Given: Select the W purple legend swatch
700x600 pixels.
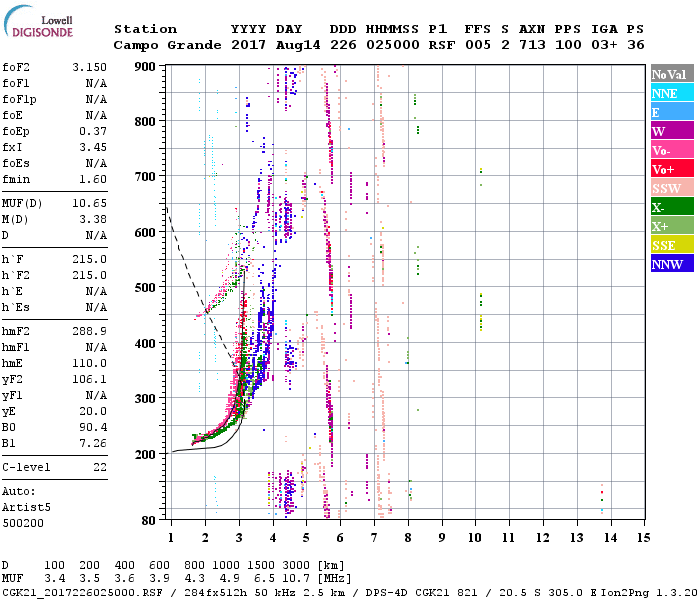Looking at the screenshot, I should click(672, 131).
